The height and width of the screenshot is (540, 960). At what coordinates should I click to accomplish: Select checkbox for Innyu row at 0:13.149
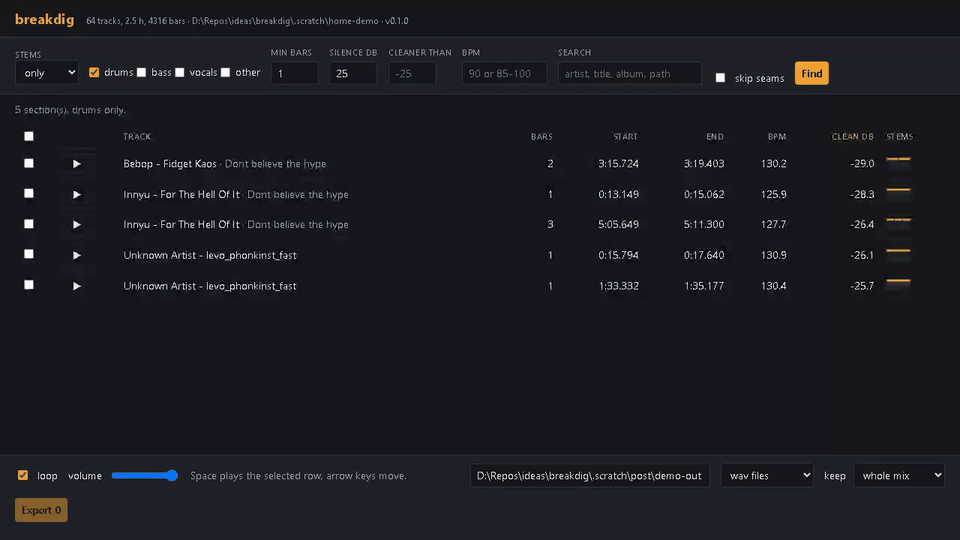click(x=29, y=193)
